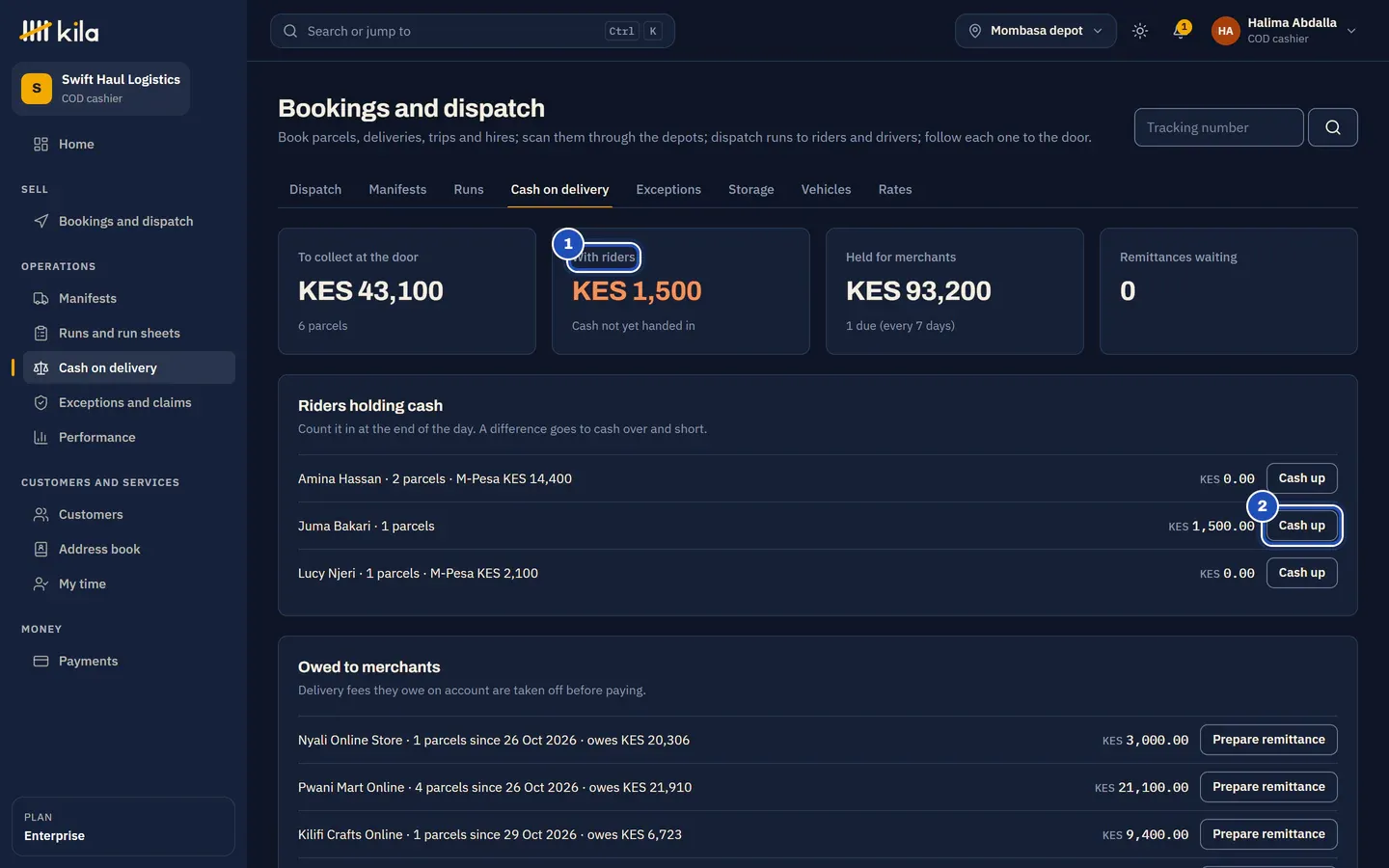Expand the Halima Abdalla account chevron
This screenshot has width=1389, height=868.
[1351, 31]
